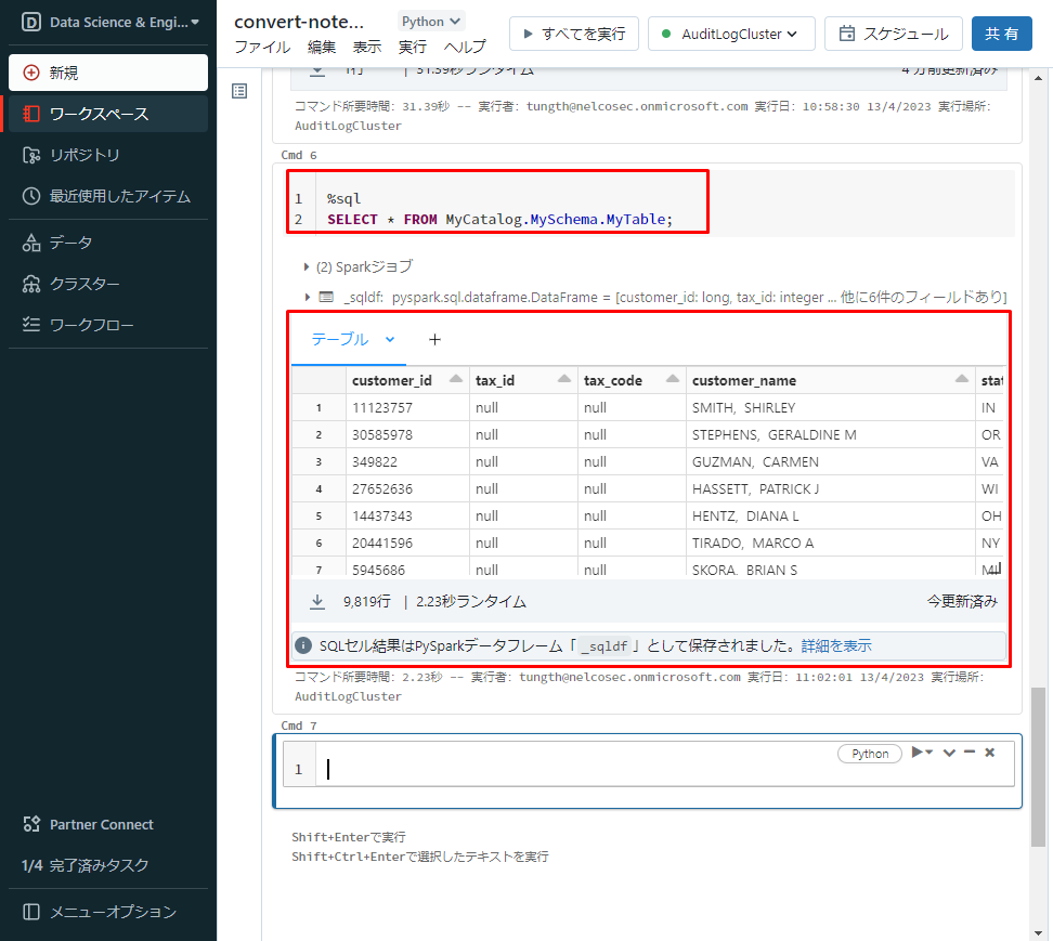Screen dimensions: 1053x941
Task: Click the すべてを実行 run all button
Action: 573,34
